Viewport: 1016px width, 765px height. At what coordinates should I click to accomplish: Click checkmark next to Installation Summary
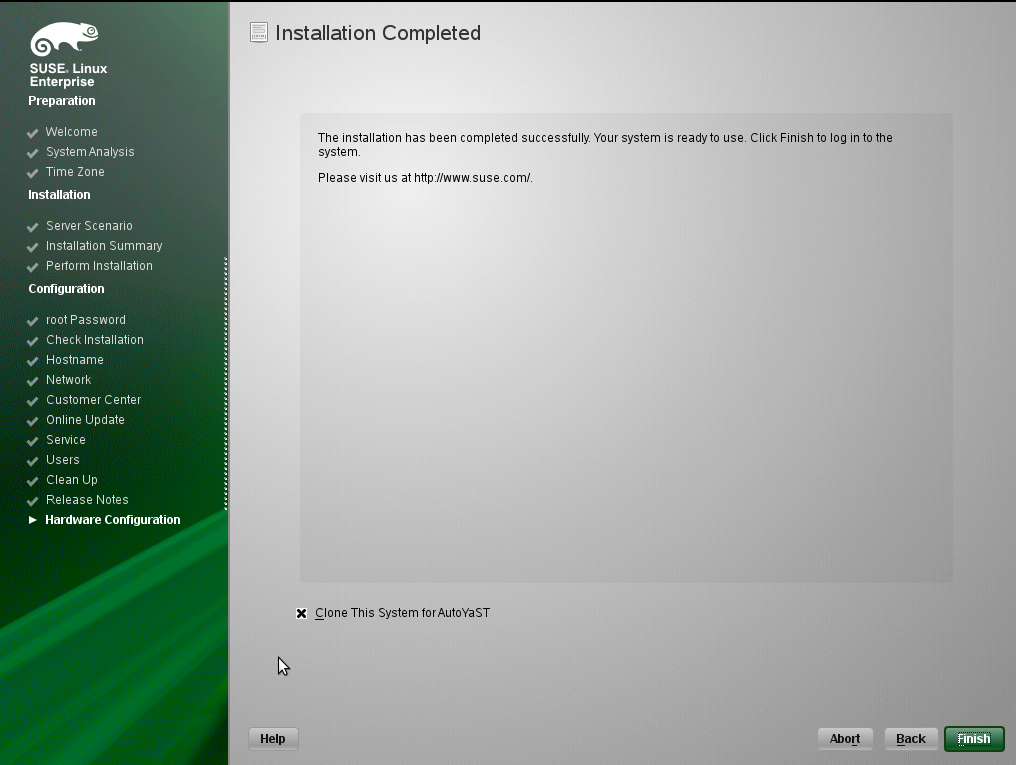32,247
